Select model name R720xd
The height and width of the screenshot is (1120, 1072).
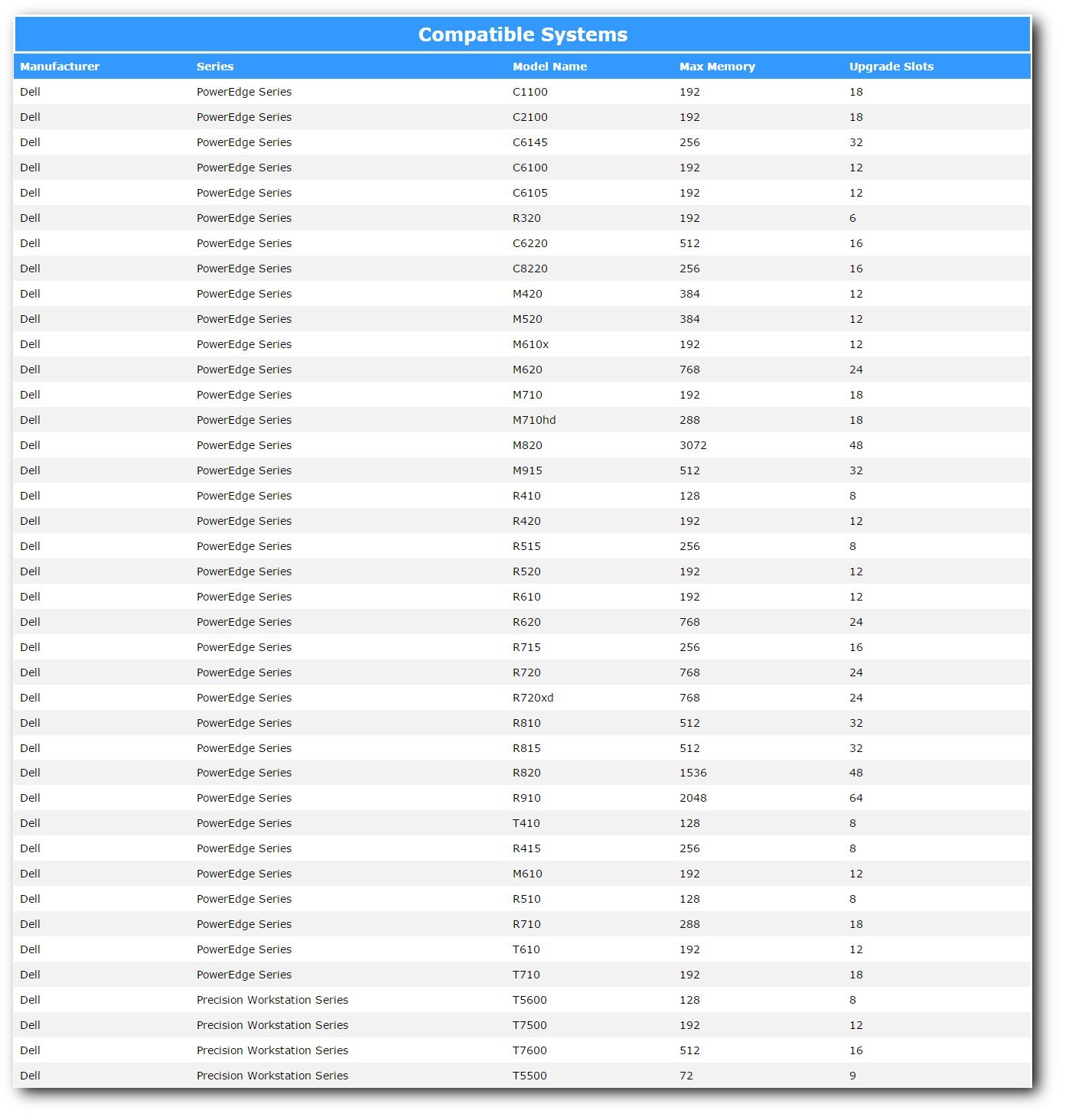point(533,698)
